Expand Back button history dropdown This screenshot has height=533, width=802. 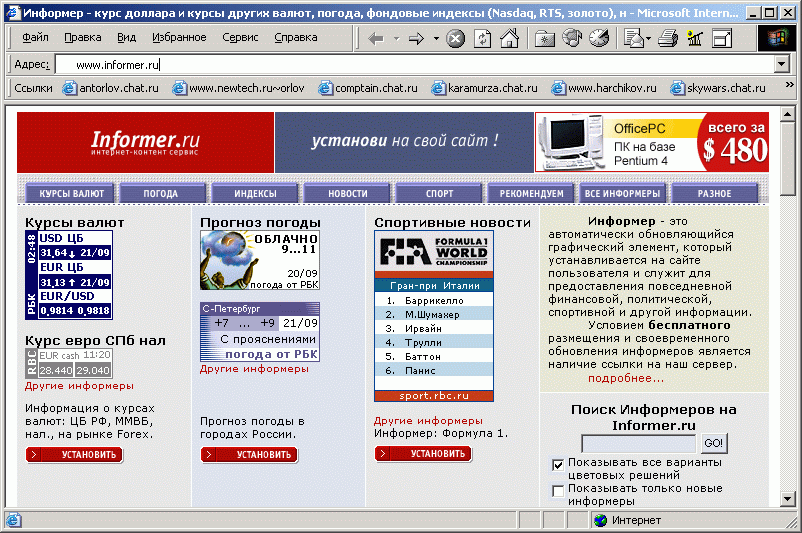[x=396, y=38]
